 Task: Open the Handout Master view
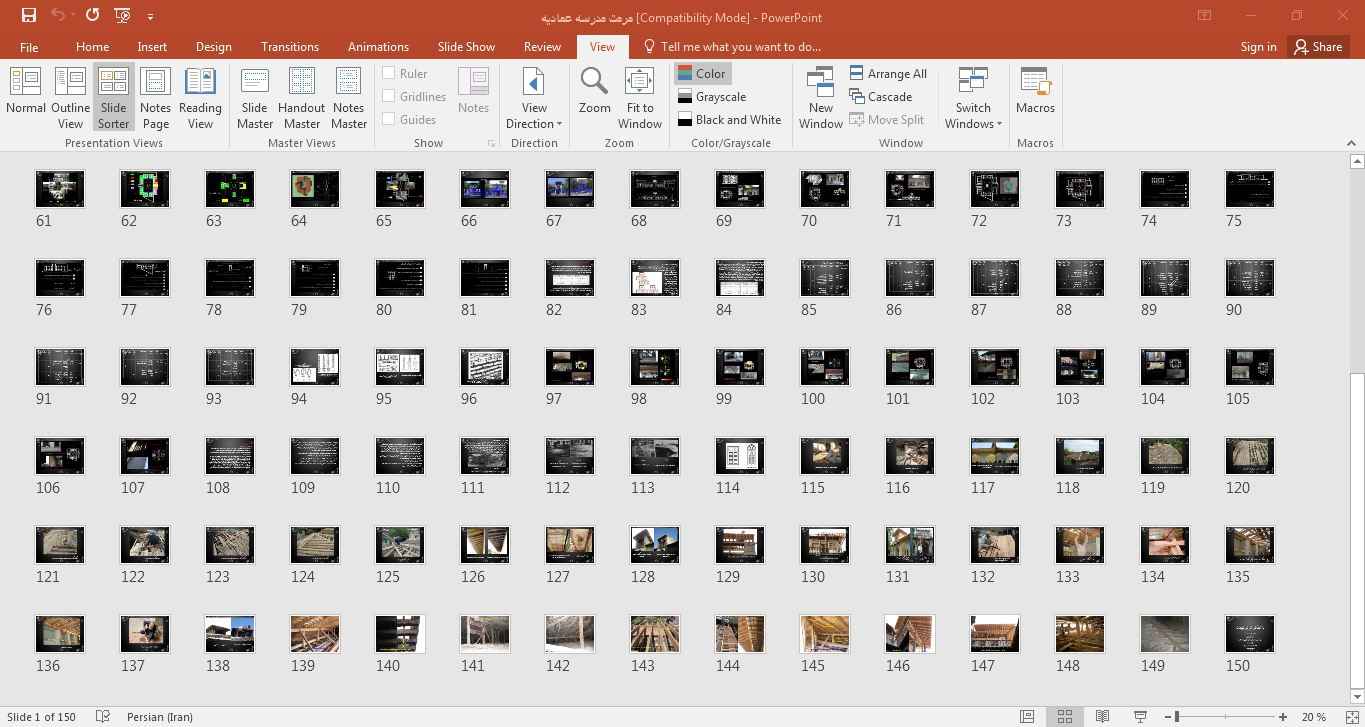[301, 96]
